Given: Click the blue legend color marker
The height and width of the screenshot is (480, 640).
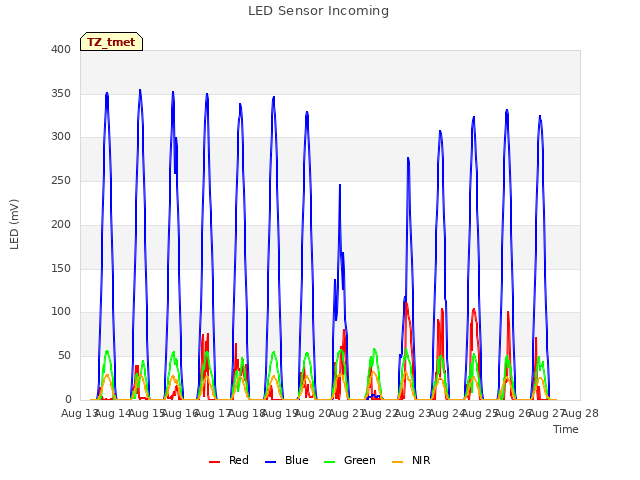Looking at the screenshot, I should [x=270, y=462].
